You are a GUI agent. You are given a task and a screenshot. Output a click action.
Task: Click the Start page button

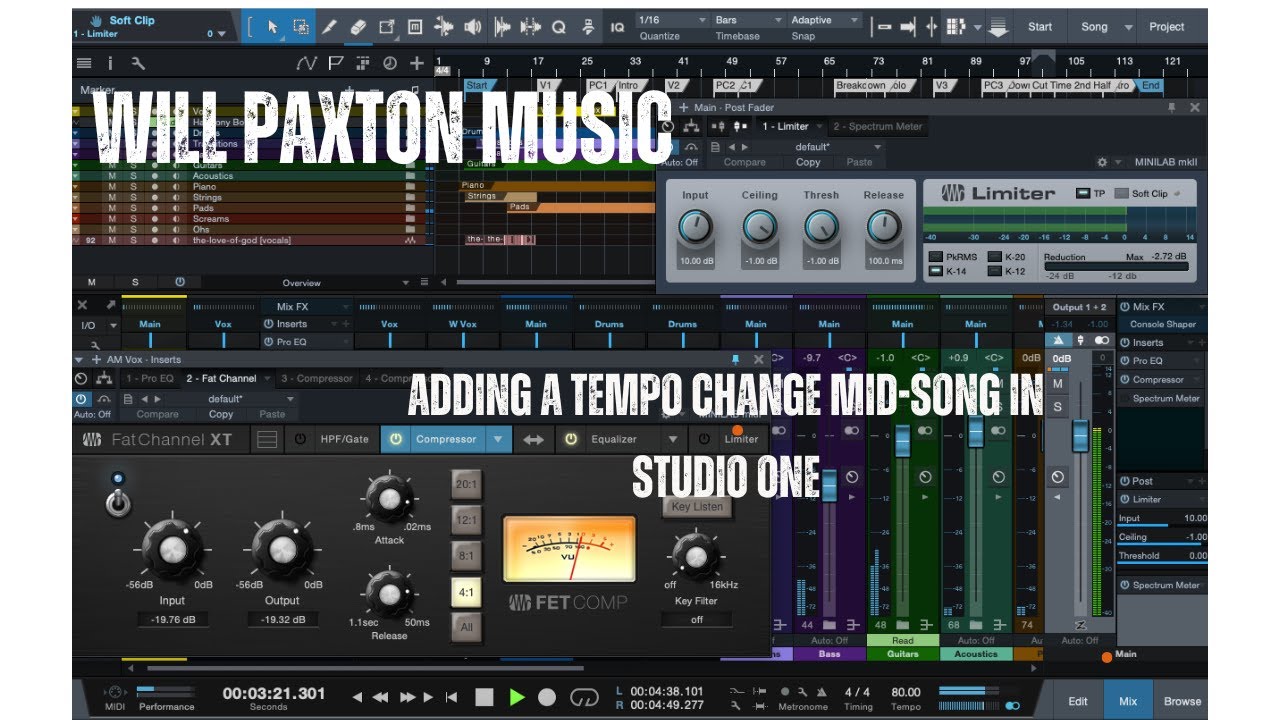(x=1040, y=27)
